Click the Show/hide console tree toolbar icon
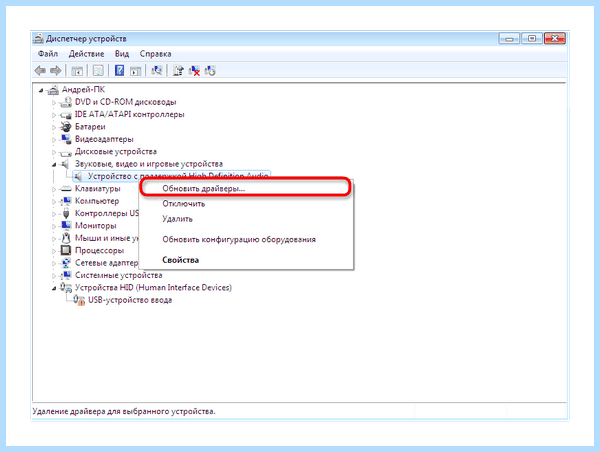This screenshot has height=452, width=600. (x=77, y=71)
